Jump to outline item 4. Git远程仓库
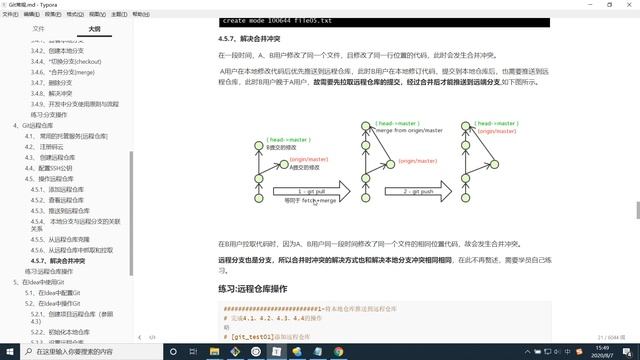The image size is (640, 360). click(x=33, y=125)
